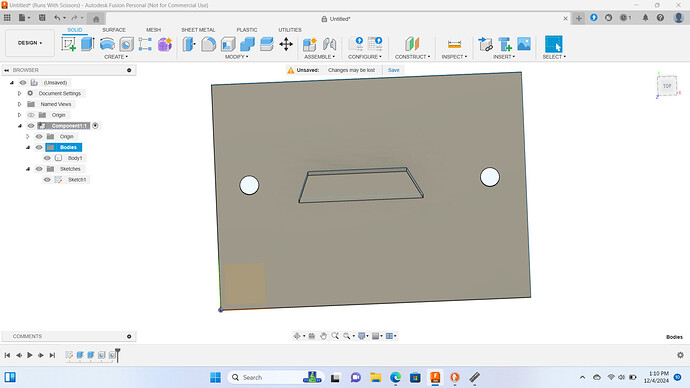Click the timeline play button

click(x=30, y=355)
